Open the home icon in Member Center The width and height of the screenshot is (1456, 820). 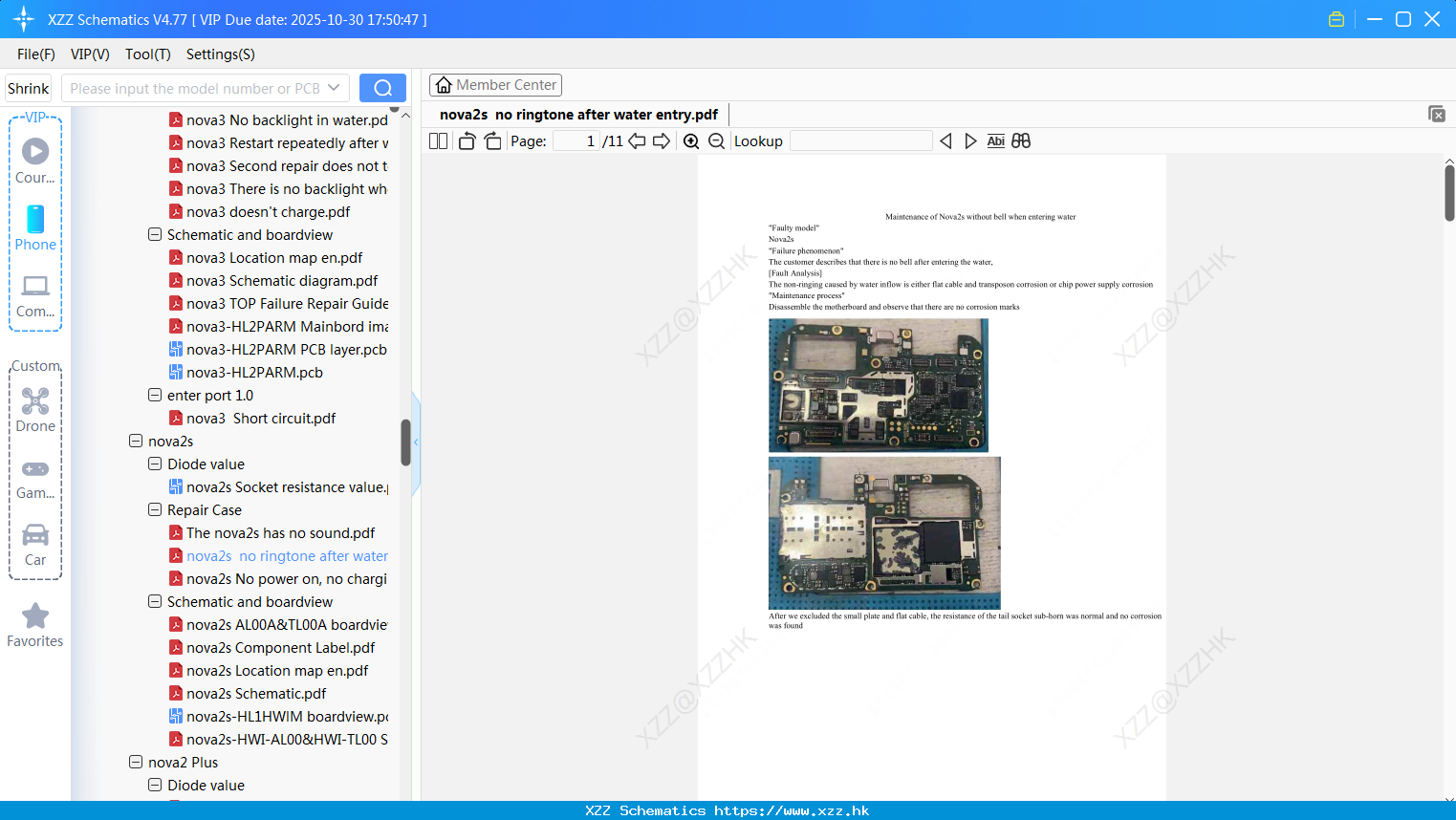[444, 85]
